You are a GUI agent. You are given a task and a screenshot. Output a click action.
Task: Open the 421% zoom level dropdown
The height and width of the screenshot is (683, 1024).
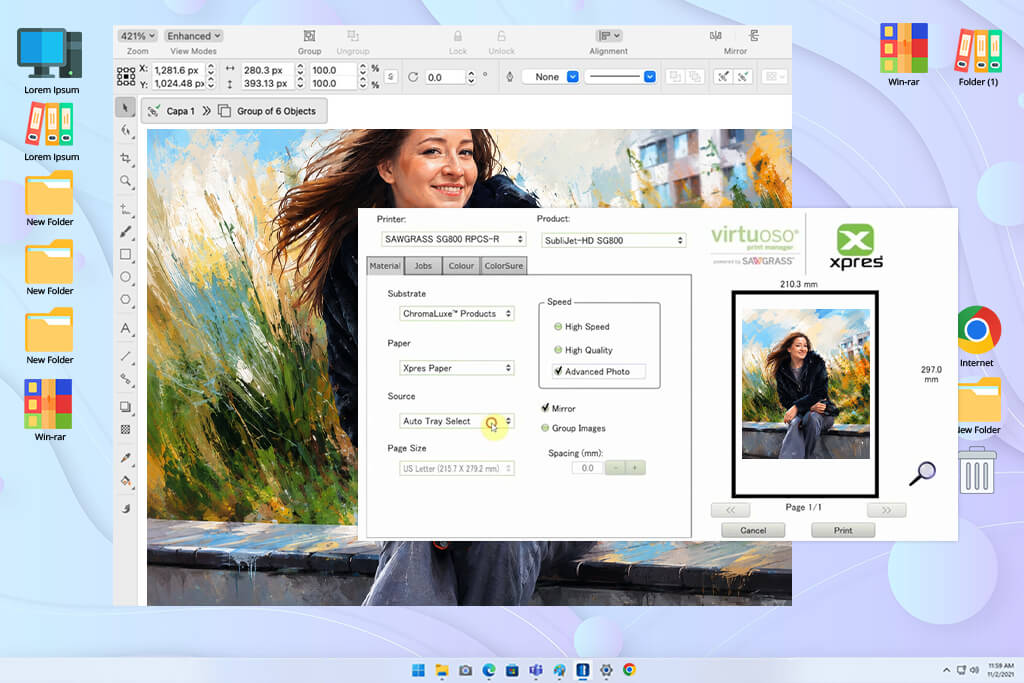pyautogui.click(x=138, y=36)
